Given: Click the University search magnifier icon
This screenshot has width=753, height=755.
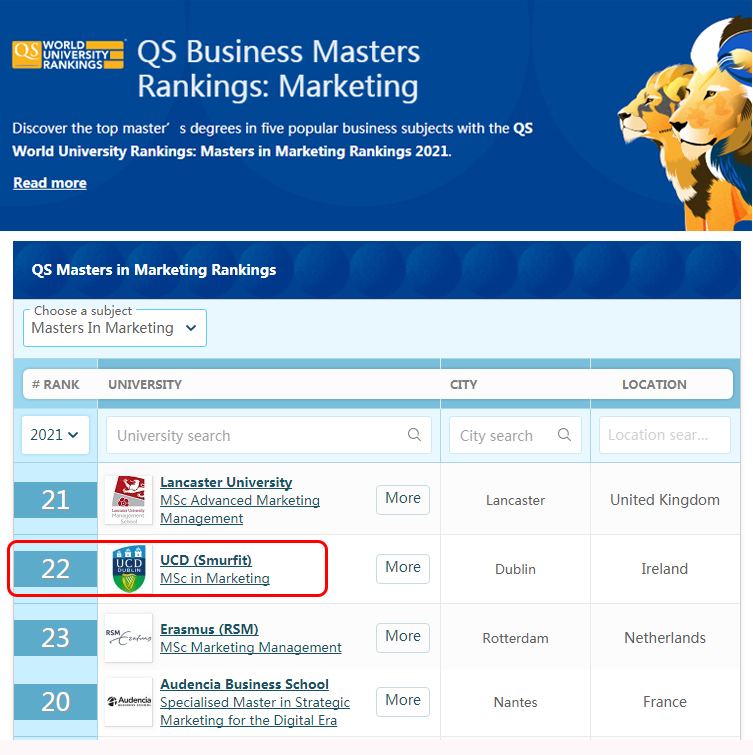Looking at the screenshot, I should point(414,435).
